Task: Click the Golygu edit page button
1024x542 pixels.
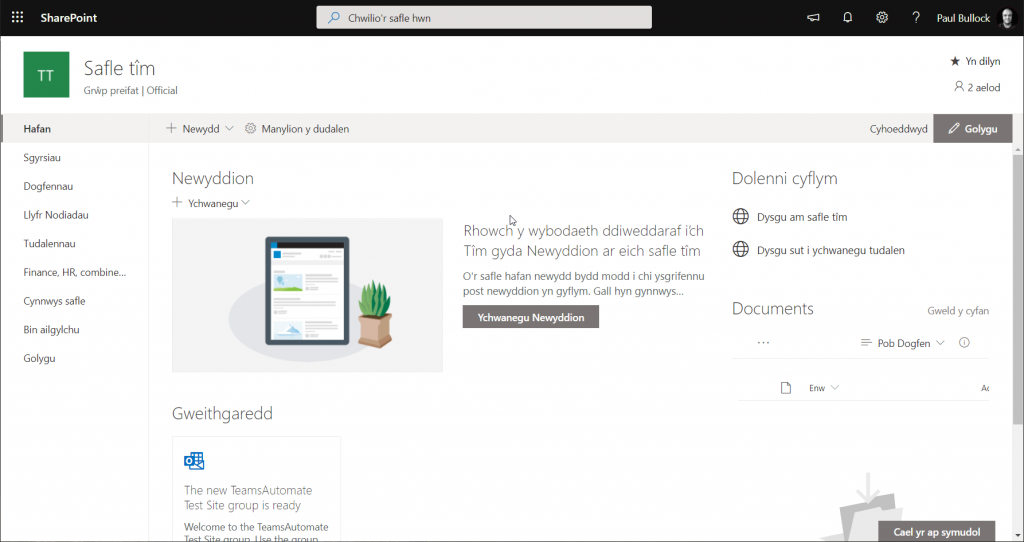Action: click(972, 129)
